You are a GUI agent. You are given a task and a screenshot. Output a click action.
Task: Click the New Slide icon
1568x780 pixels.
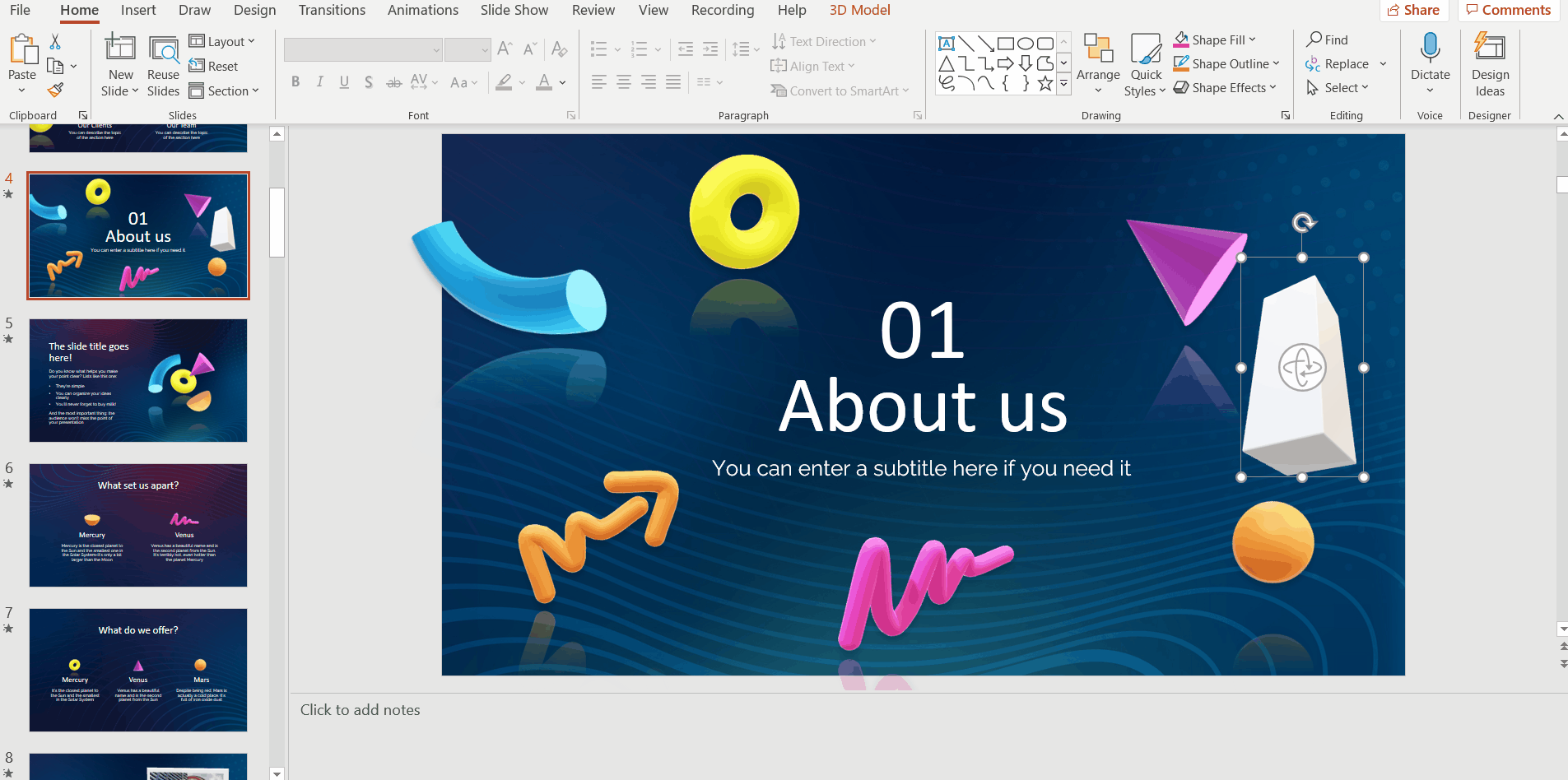pyautogui.click(x=120, y=49)
